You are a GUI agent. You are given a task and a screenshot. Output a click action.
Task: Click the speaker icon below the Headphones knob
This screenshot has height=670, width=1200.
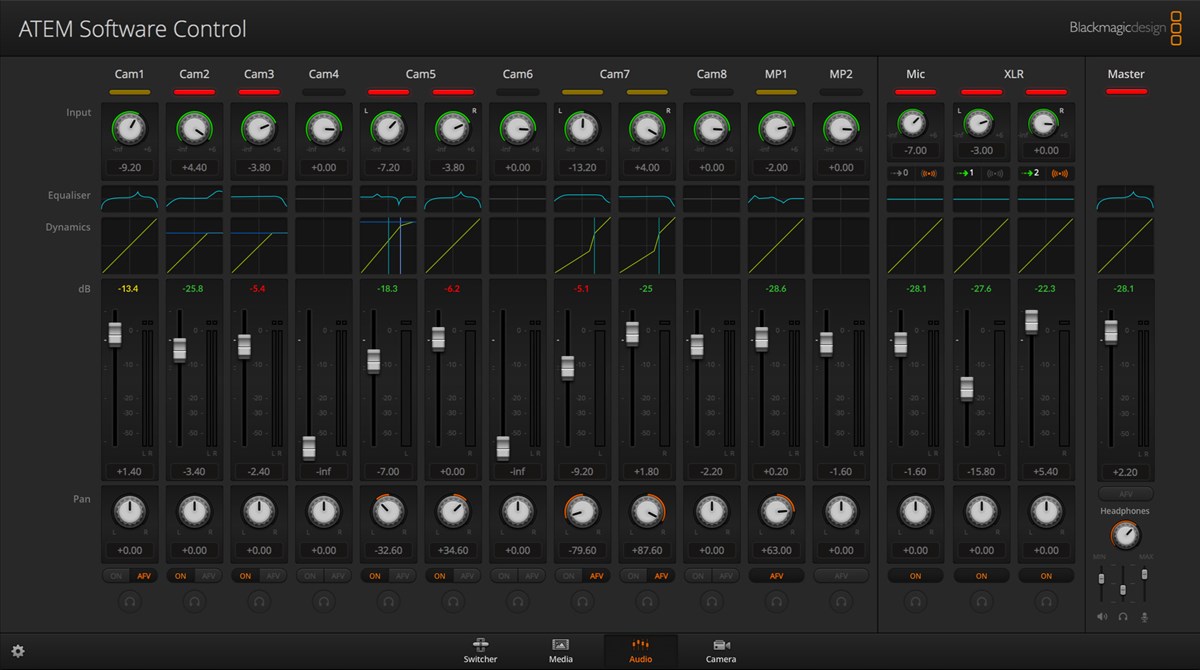click(1102, 617)
